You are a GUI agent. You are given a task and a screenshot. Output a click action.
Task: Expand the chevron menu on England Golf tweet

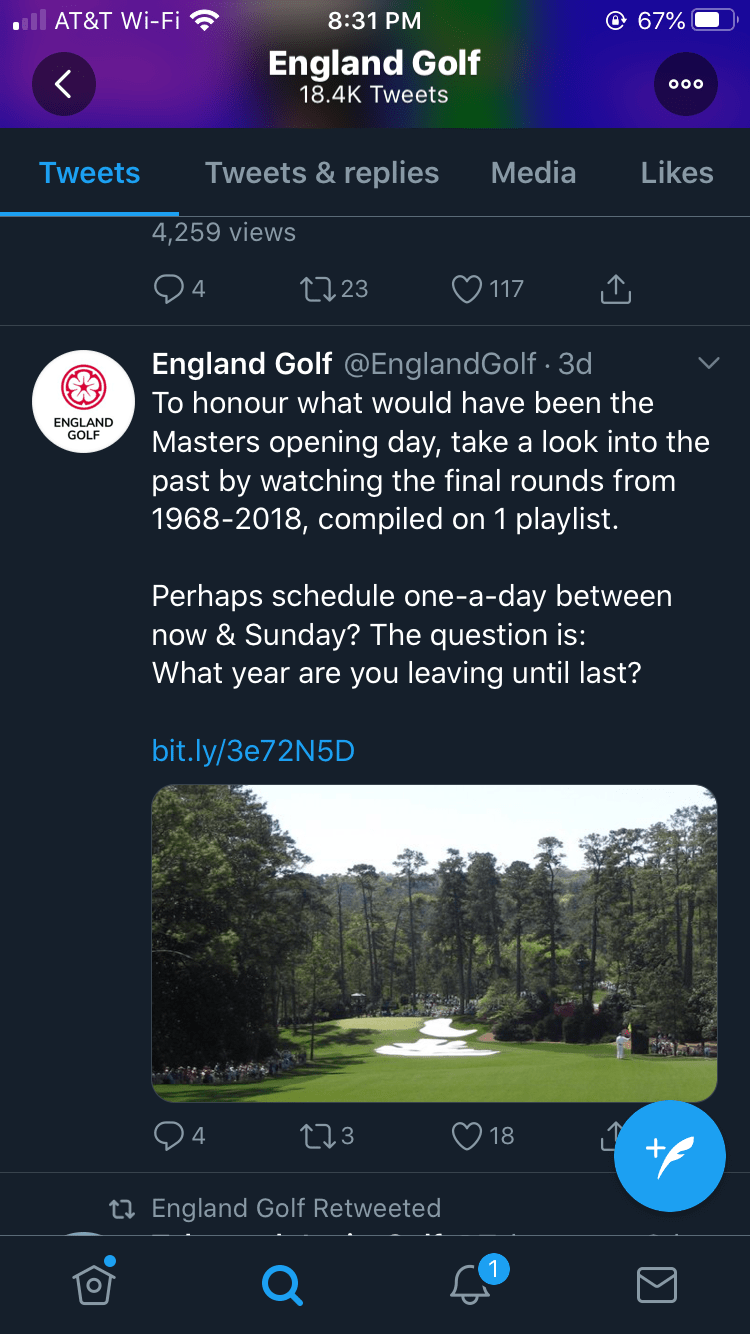pyautogui.click(x=709, y=363)
